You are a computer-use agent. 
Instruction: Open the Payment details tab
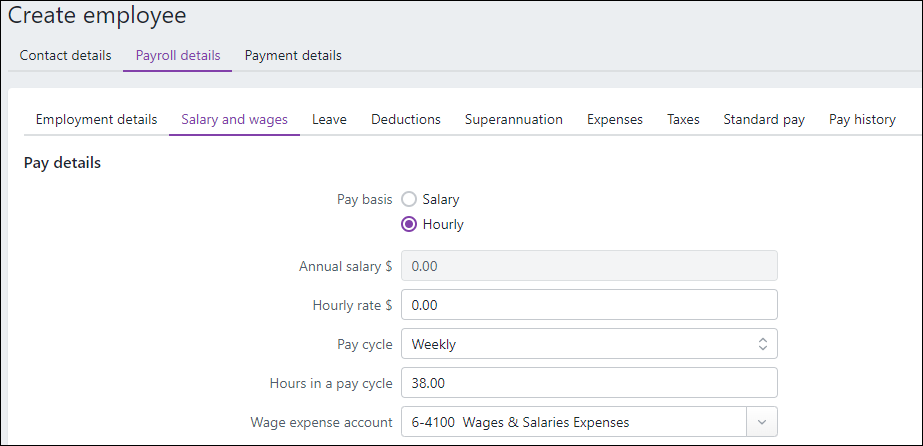pyautogui.click(x=293, y=56)
